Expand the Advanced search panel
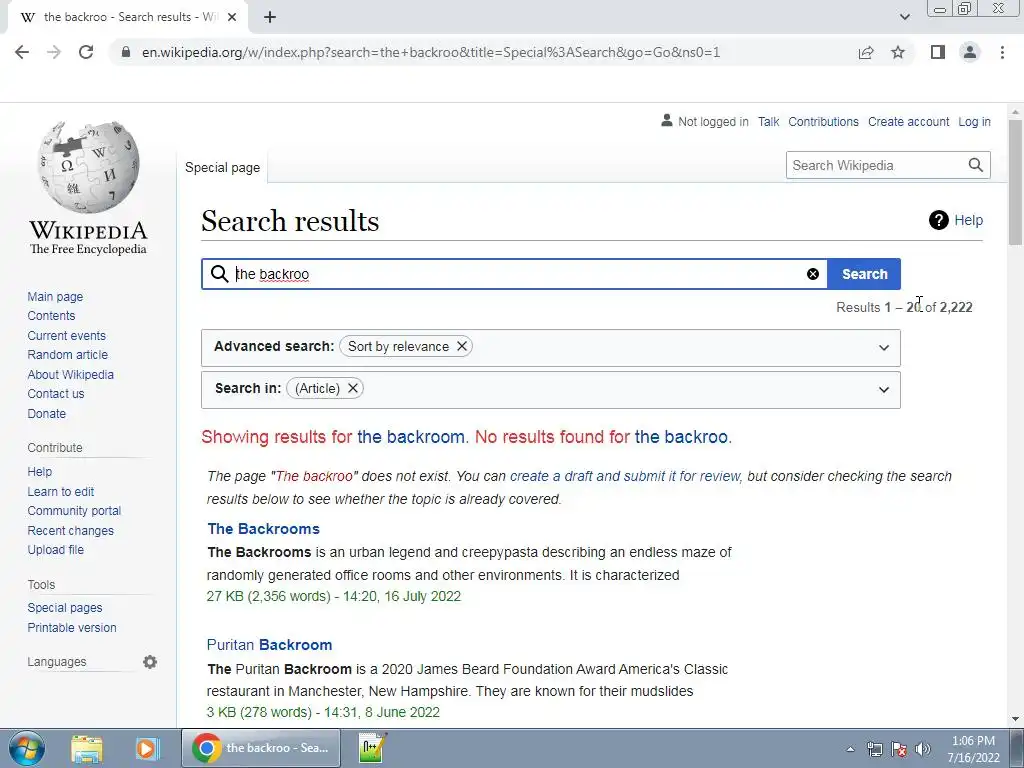This screenshot has width=1024, height=768. [884, 347]
